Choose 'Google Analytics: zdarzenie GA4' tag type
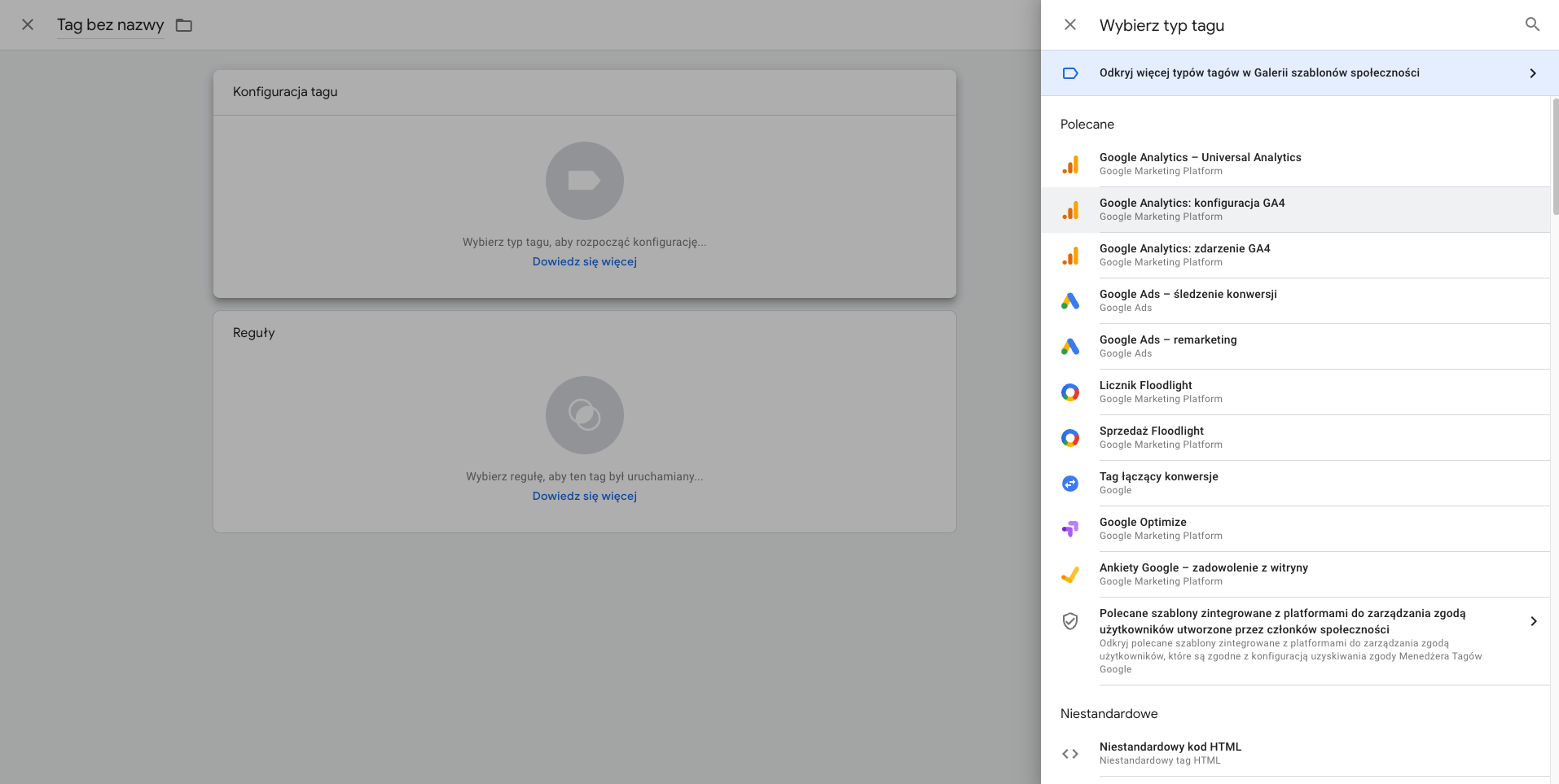 click(x=1295, y=256)
